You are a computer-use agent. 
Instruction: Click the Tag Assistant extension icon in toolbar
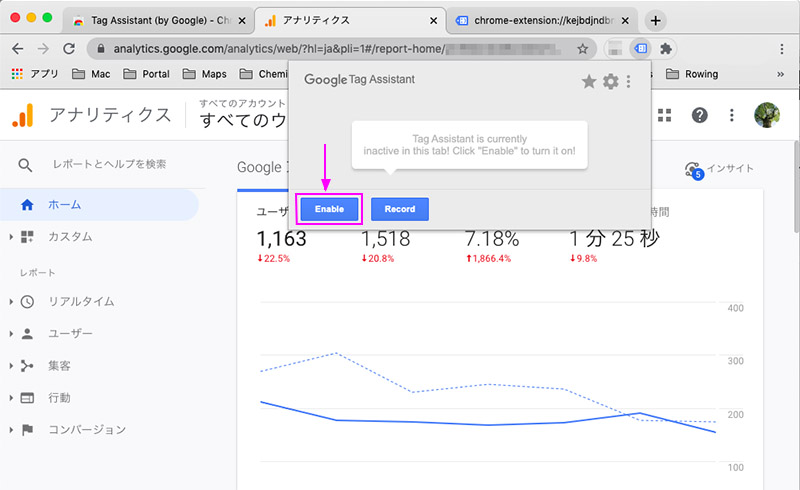click(641, 48)
